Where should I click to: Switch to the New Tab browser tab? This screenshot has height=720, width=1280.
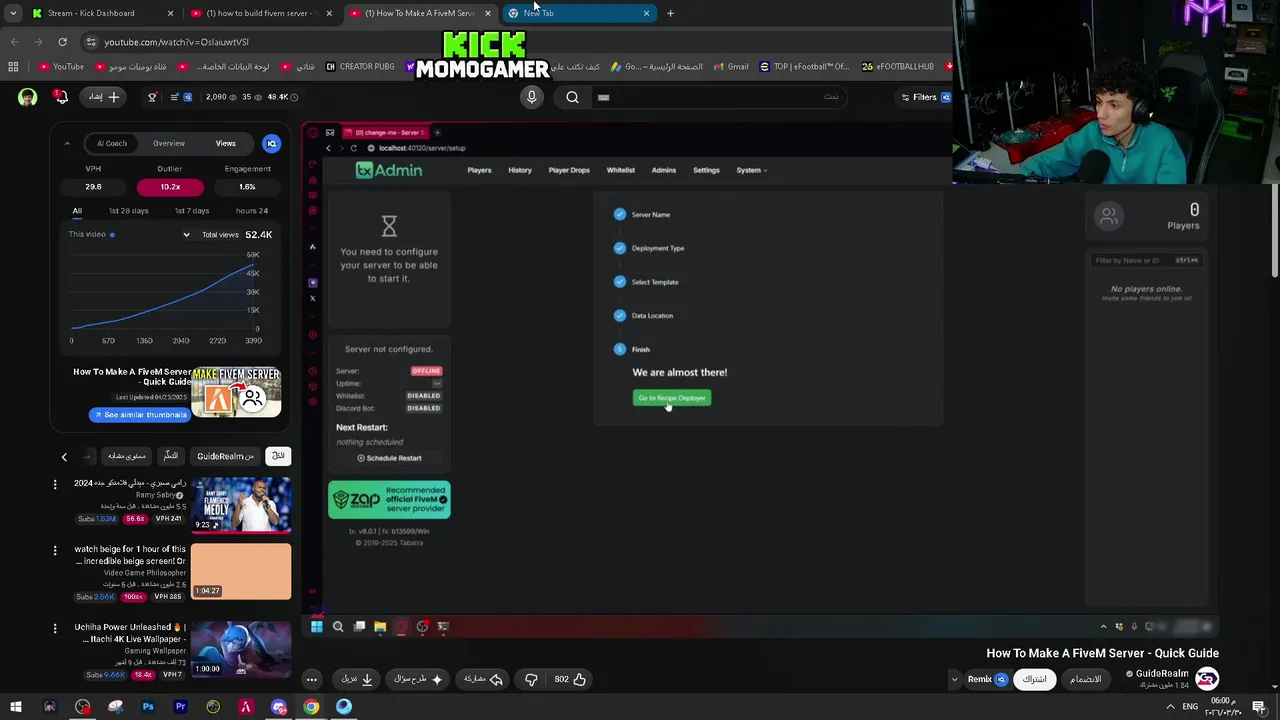click(x=578, y=13)
